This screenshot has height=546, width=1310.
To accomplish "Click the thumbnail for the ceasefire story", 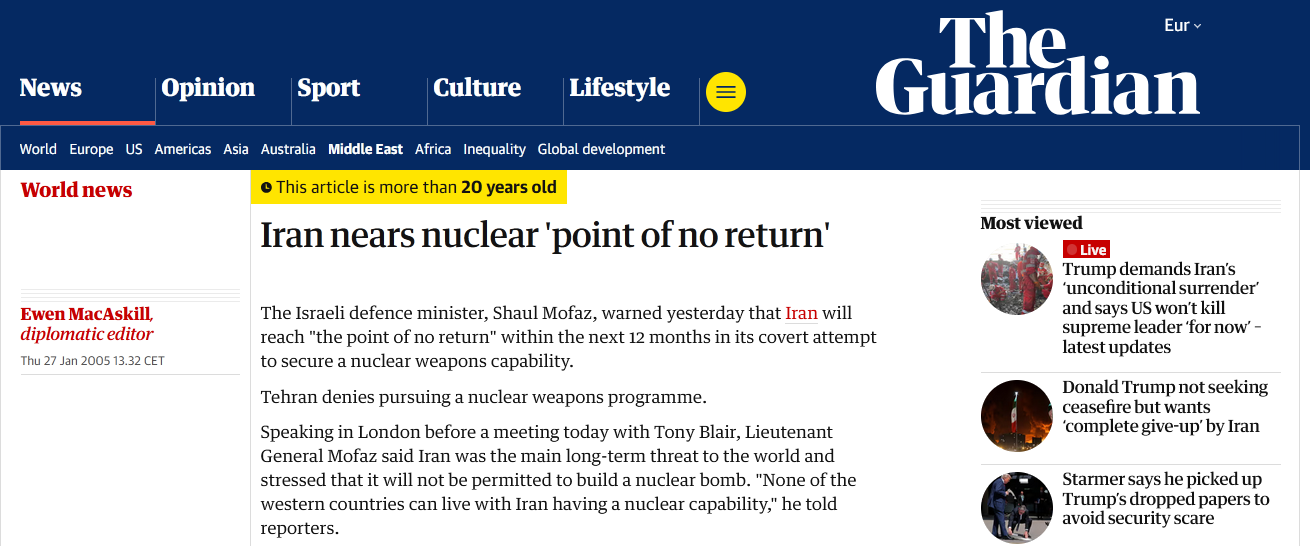I will (x=1017, y=416).
